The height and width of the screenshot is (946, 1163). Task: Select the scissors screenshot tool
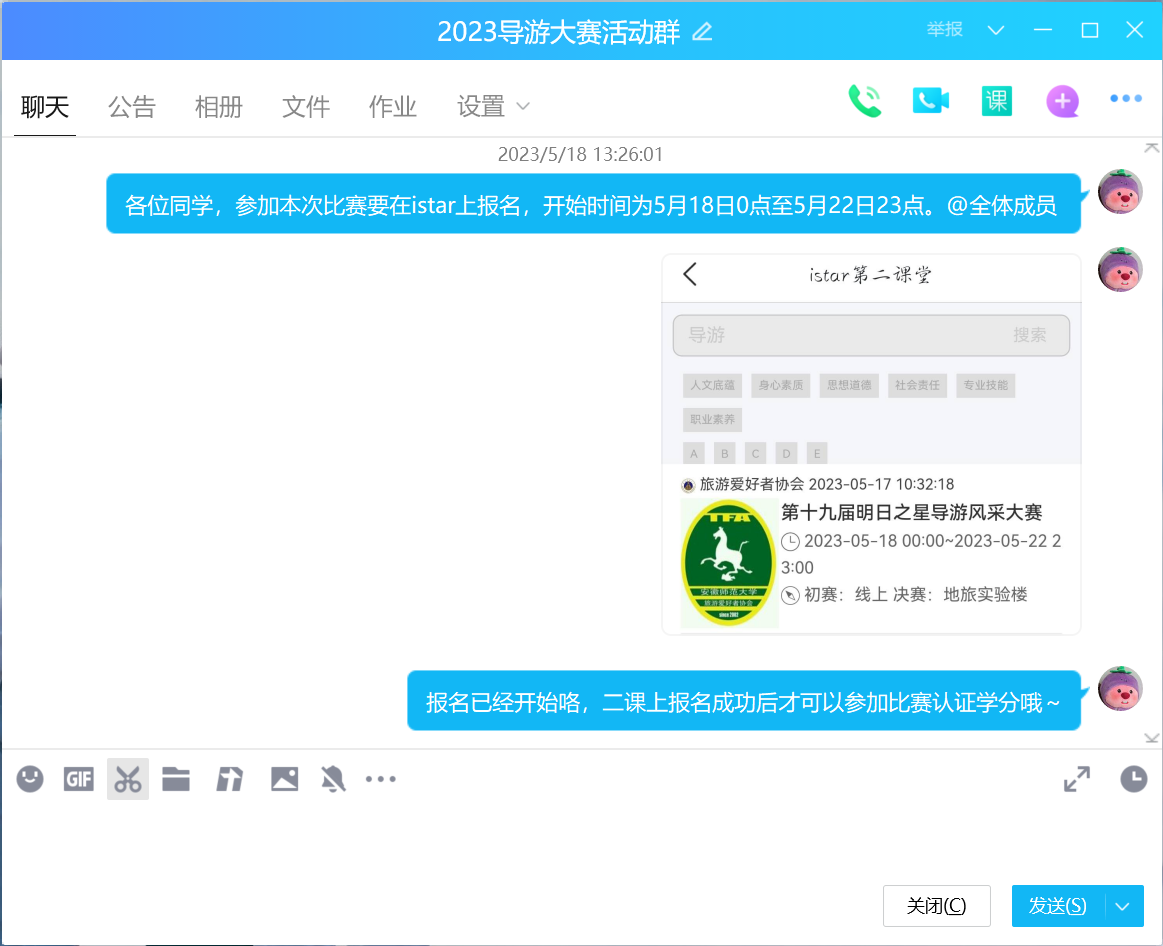tap(127, 779)
